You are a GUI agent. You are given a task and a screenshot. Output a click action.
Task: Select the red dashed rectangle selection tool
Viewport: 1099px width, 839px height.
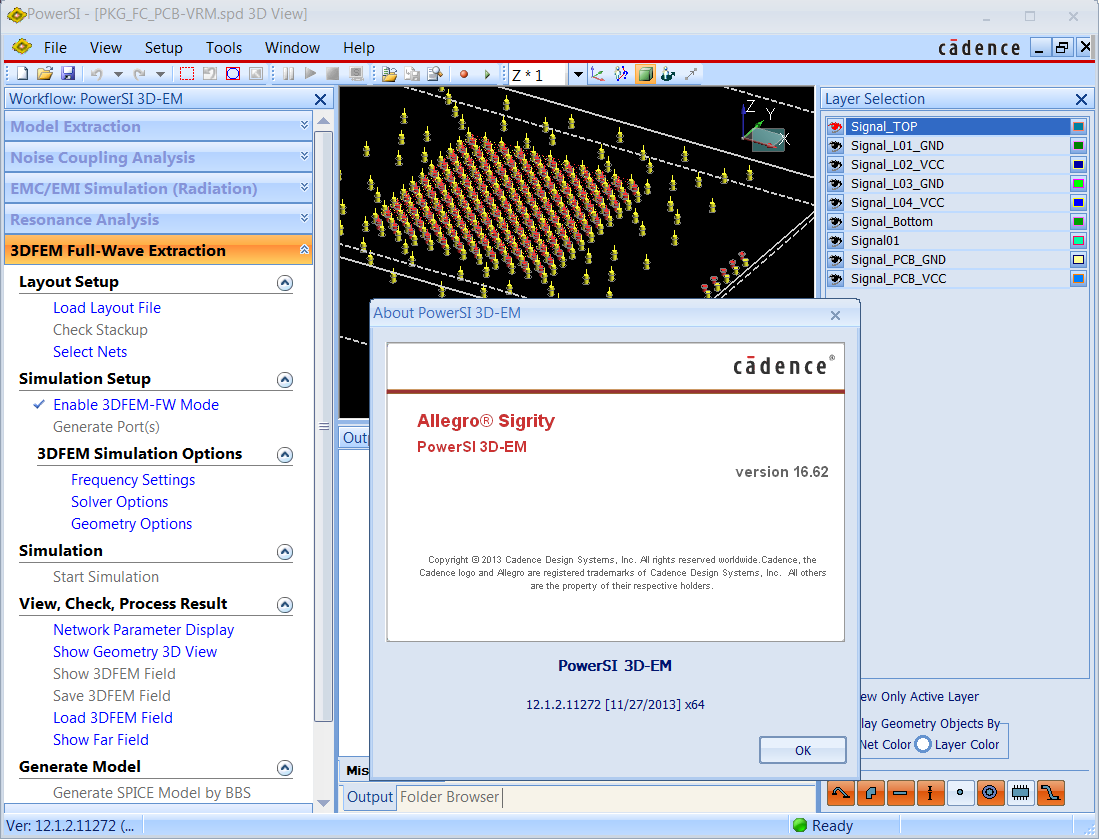click(x=187, y=74)
